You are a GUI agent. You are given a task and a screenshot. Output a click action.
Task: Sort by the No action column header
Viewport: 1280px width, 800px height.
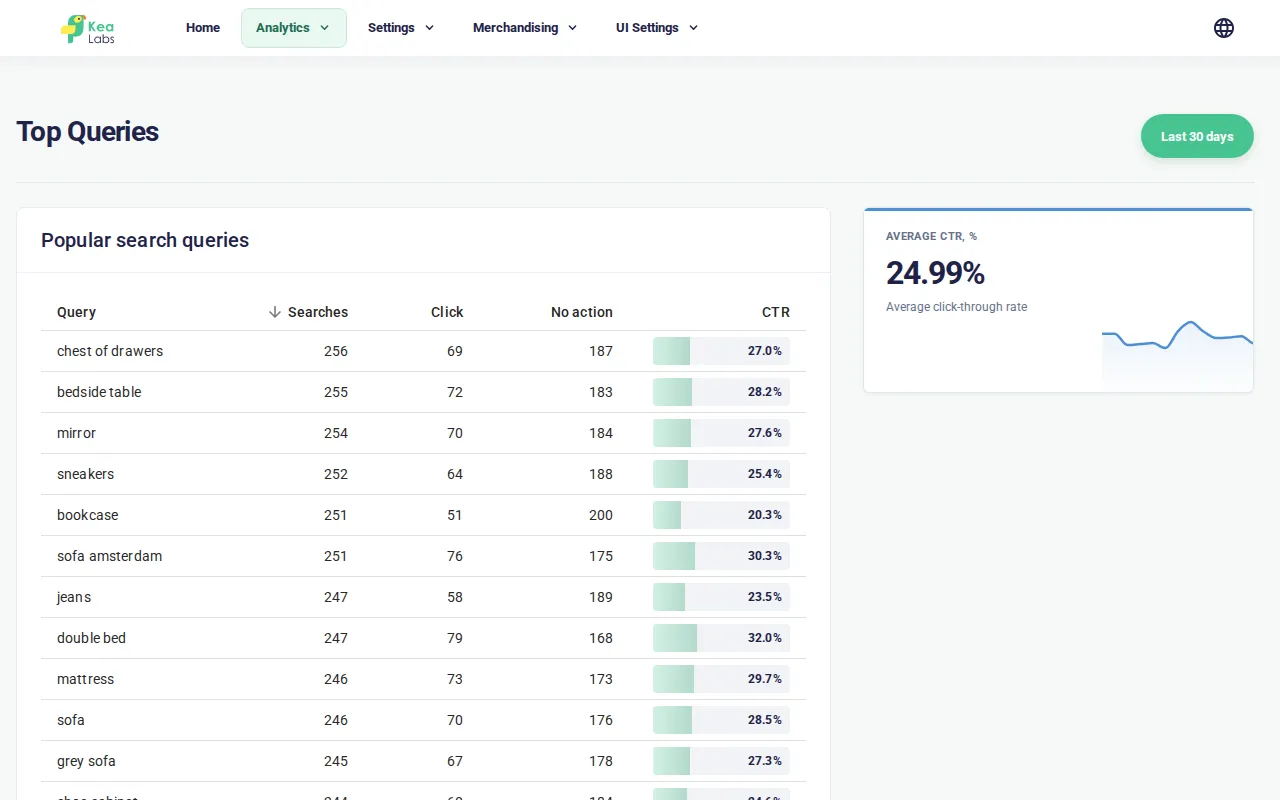tap(582, 312)
